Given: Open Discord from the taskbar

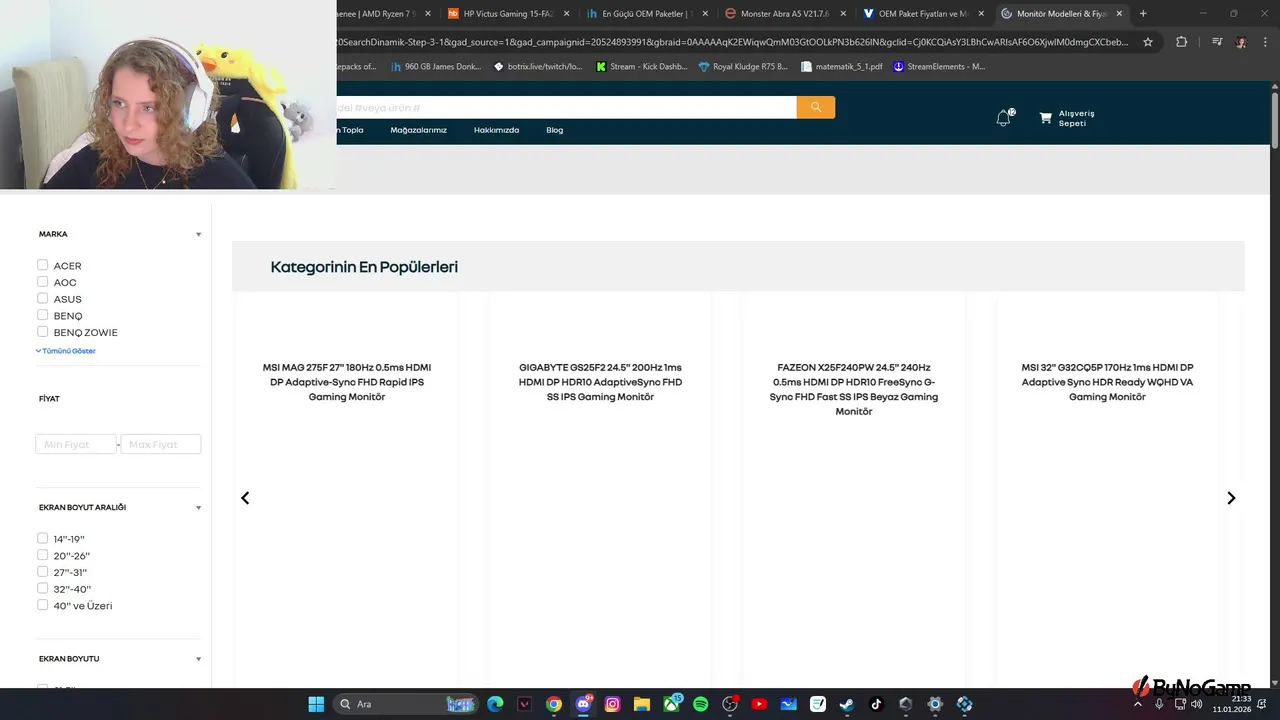Looking at the screenshot, I should click(583, 704).
